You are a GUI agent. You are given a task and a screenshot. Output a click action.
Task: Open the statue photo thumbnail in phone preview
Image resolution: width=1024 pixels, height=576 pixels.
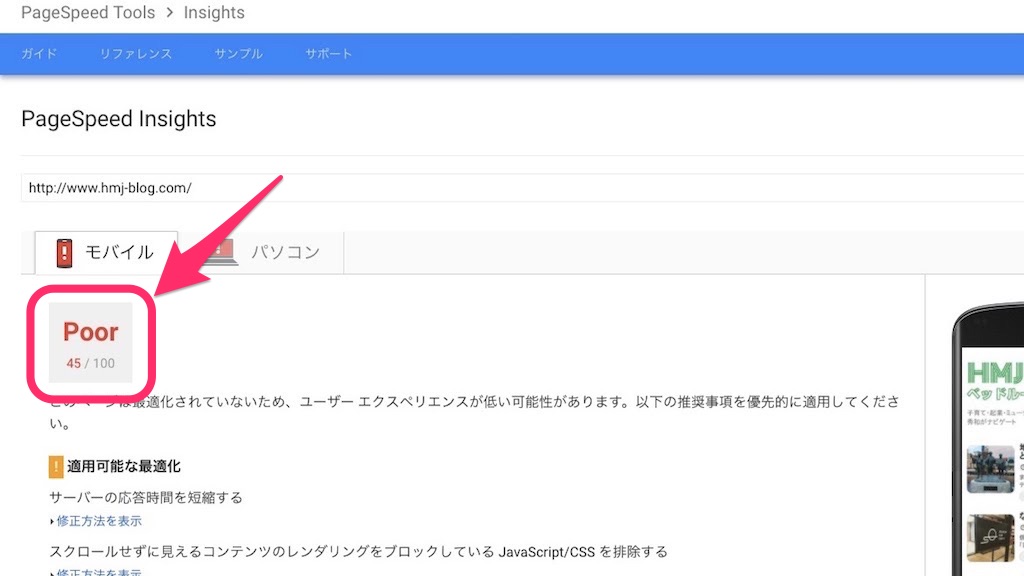tap(991, 469)
